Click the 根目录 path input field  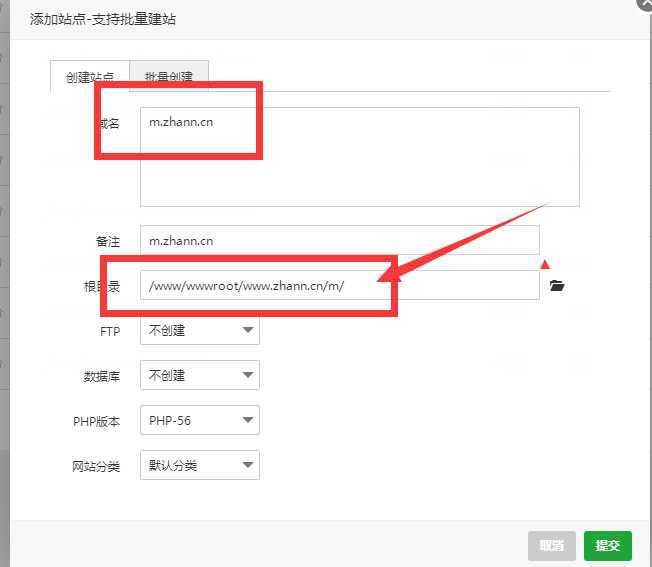pos(340,285)
